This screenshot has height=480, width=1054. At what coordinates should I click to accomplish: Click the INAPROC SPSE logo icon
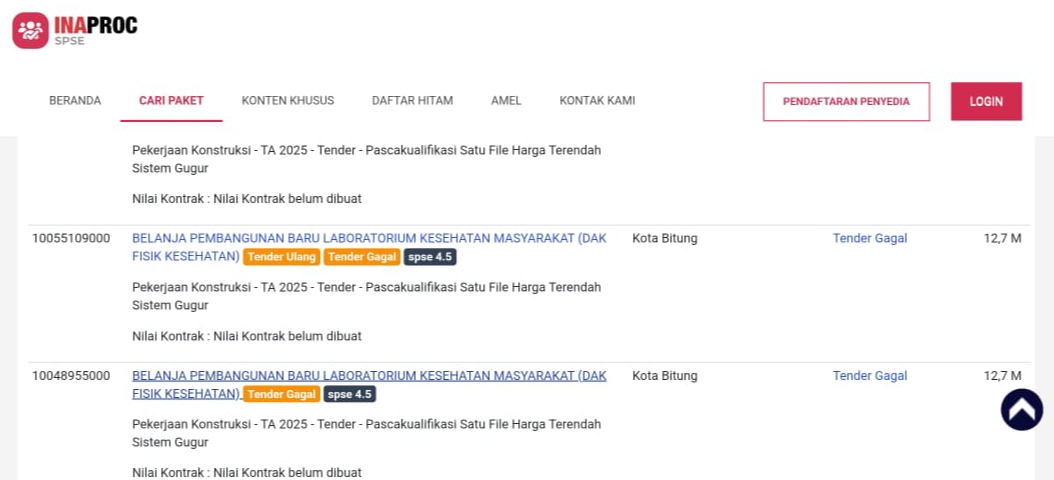point(30,30)
